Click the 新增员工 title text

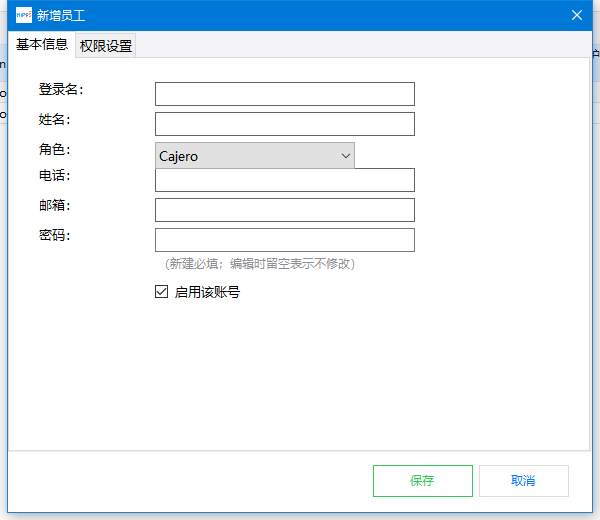click(x=61, y=16)
